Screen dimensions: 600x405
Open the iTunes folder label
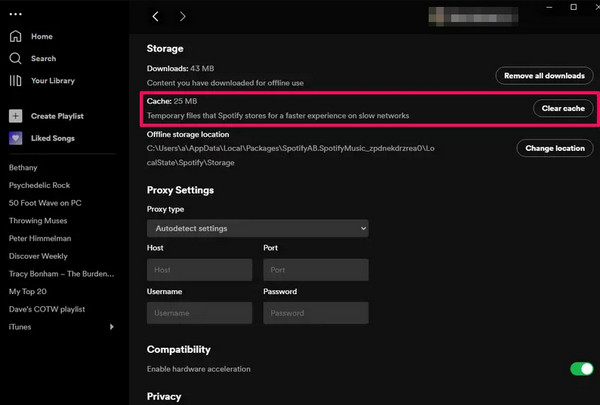pos(20,327)
